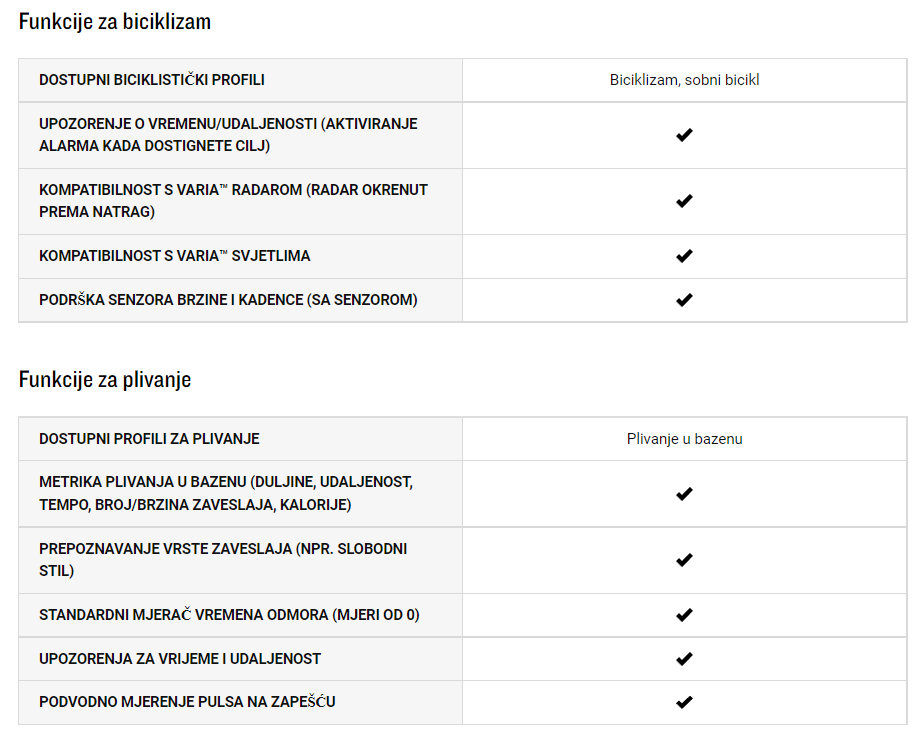The width and height of the screenshot is (918, 732).
Task: Click Podrška senzora brzine i kadence label
Action: tap(228, 300)
